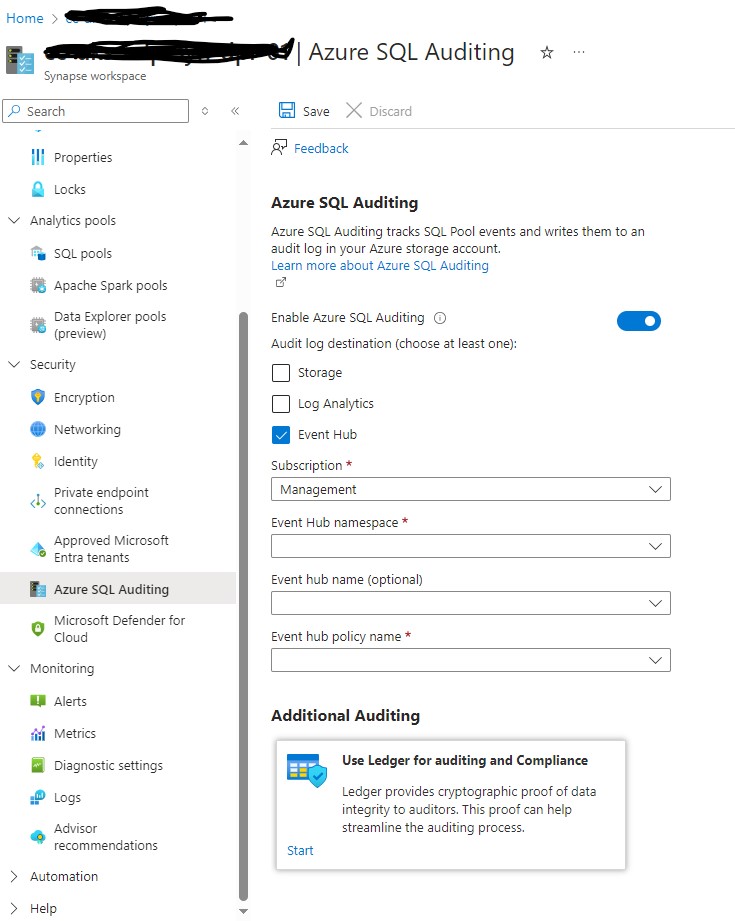
Task: Click the sidebar scroll down arrow
Action: click(243, 911)
